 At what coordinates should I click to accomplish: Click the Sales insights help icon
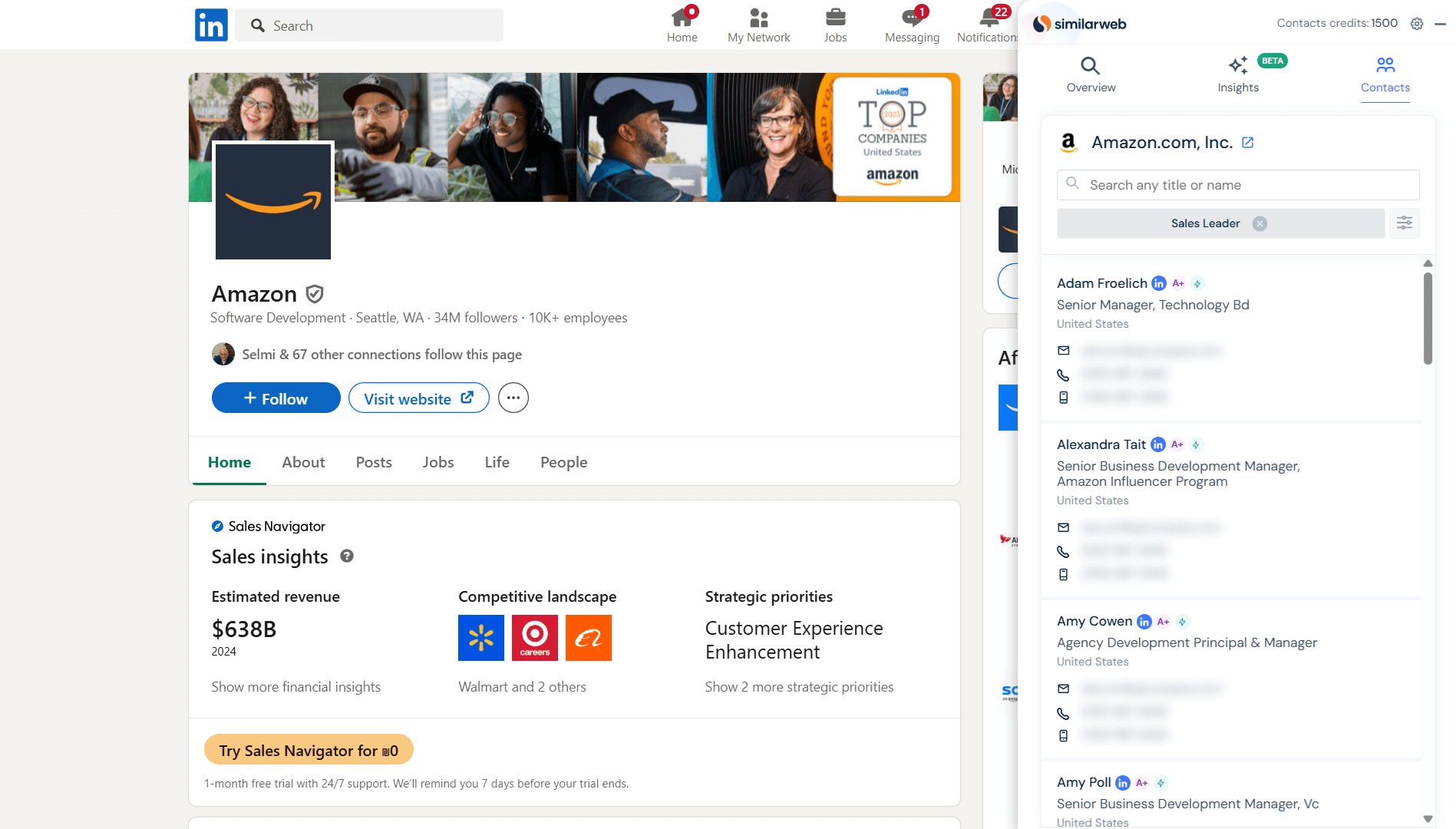tap(347, 556)
